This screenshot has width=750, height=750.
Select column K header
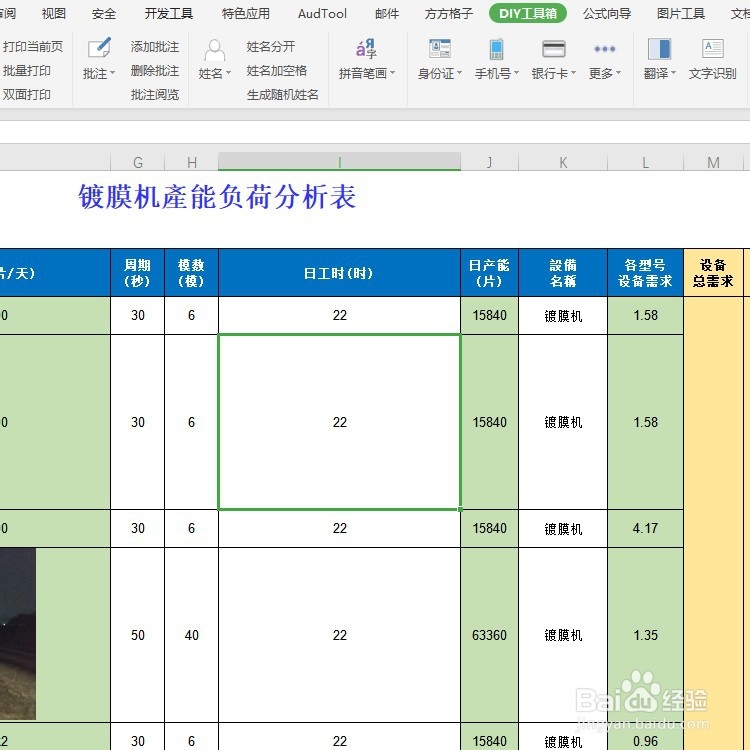[x=563, y=162]
